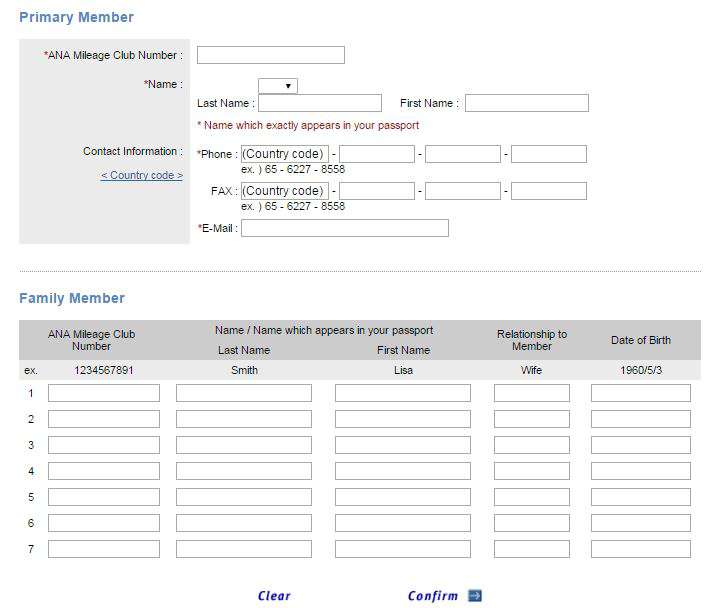The height and width of the screenshot is (608, 709).
Task: Click family row 1 Mileage Club Number field
Action: tap(104, 393)
